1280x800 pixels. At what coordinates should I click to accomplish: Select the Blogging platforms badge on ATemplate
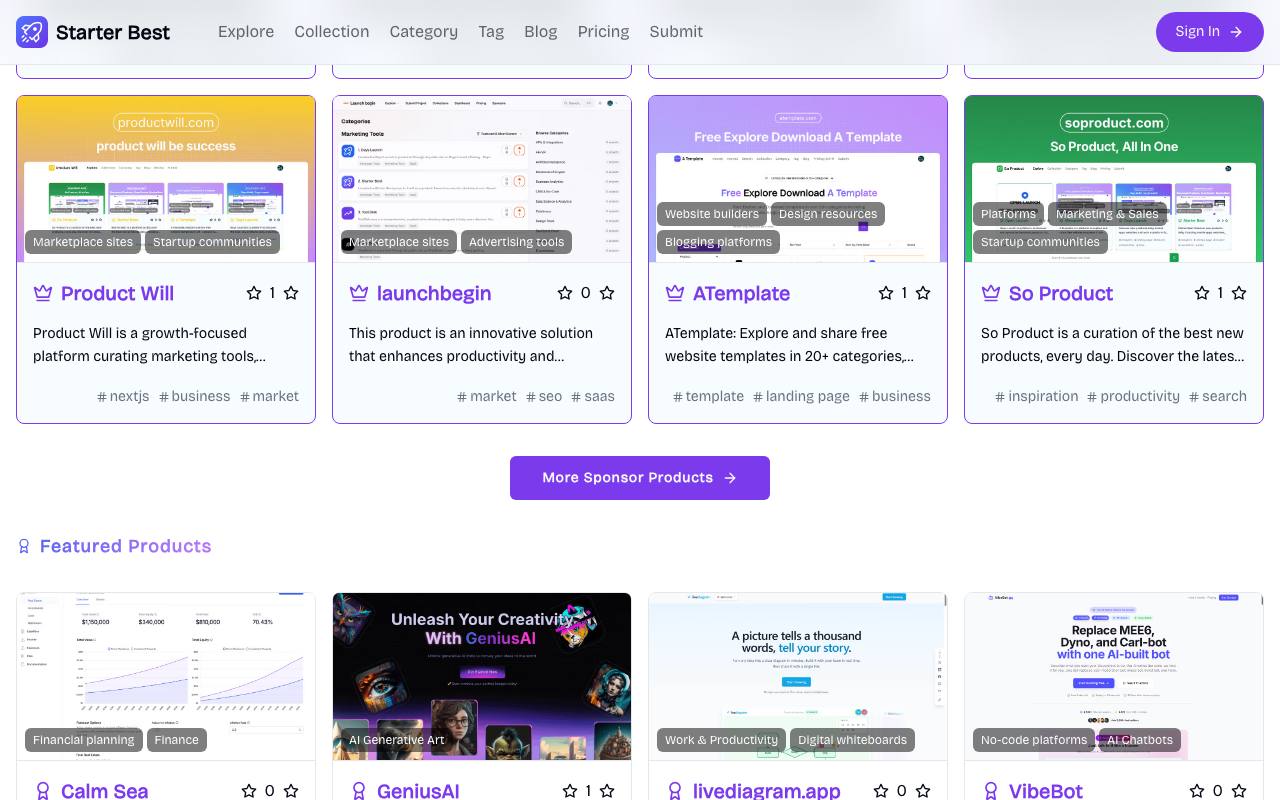pos(719,242)
